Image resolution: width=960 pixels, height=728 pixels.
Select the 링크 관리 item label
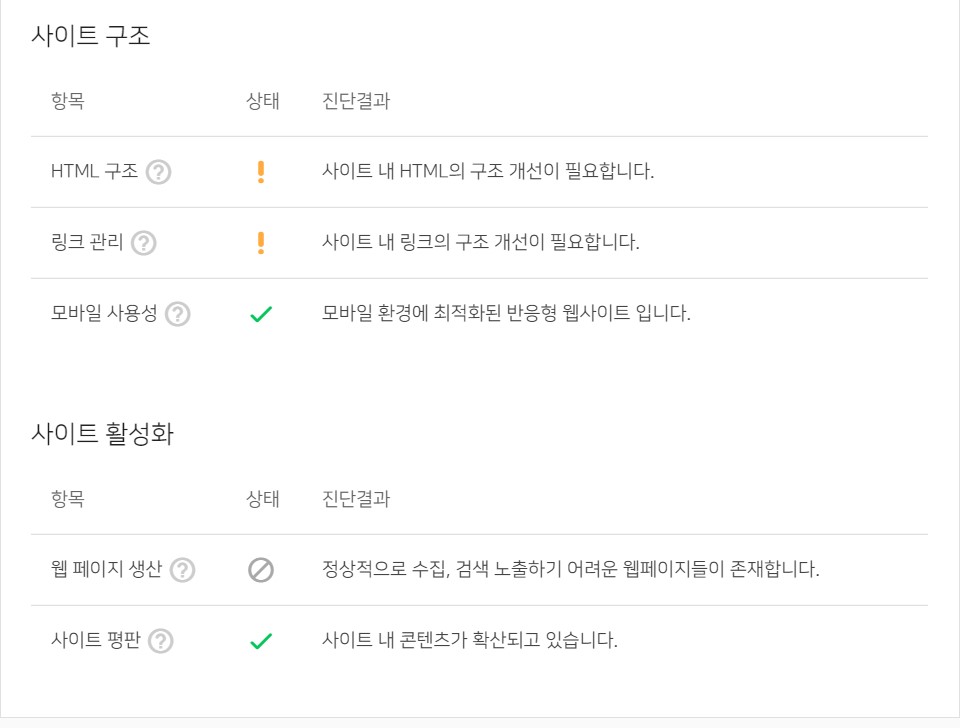click(87, 243)
